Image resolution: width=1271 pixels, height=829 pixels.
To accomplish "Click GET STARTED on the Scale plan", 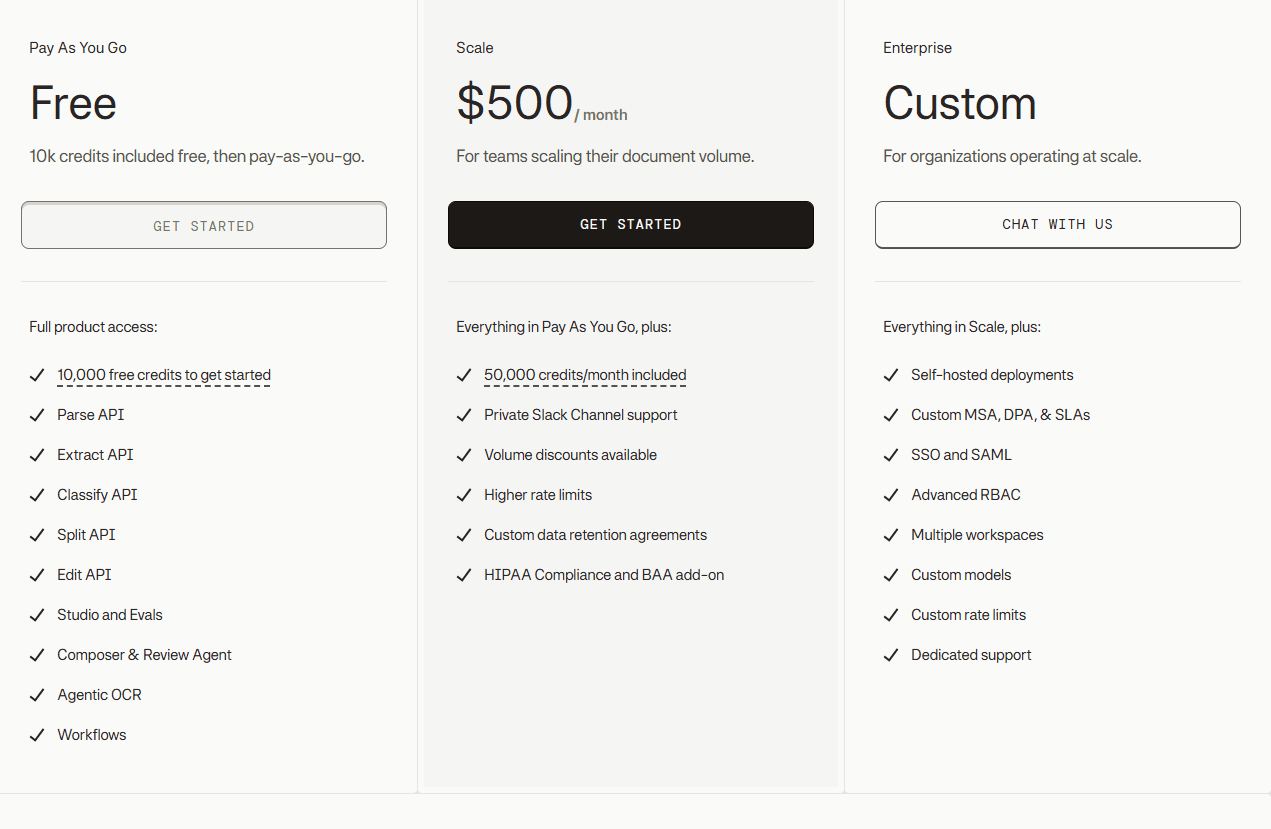I will coord(630,224).
